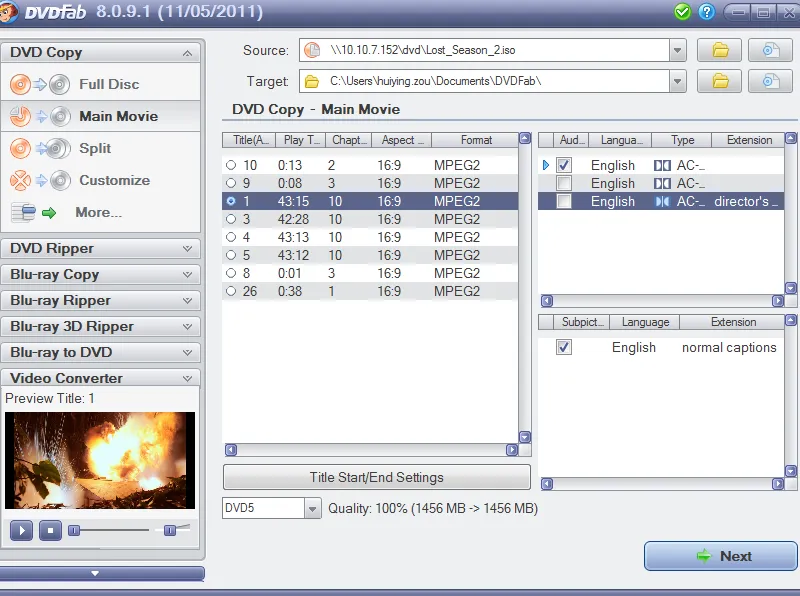Select title 3 radio button
The height and width of the screenshot is (596, 800).
coord(231,219)
